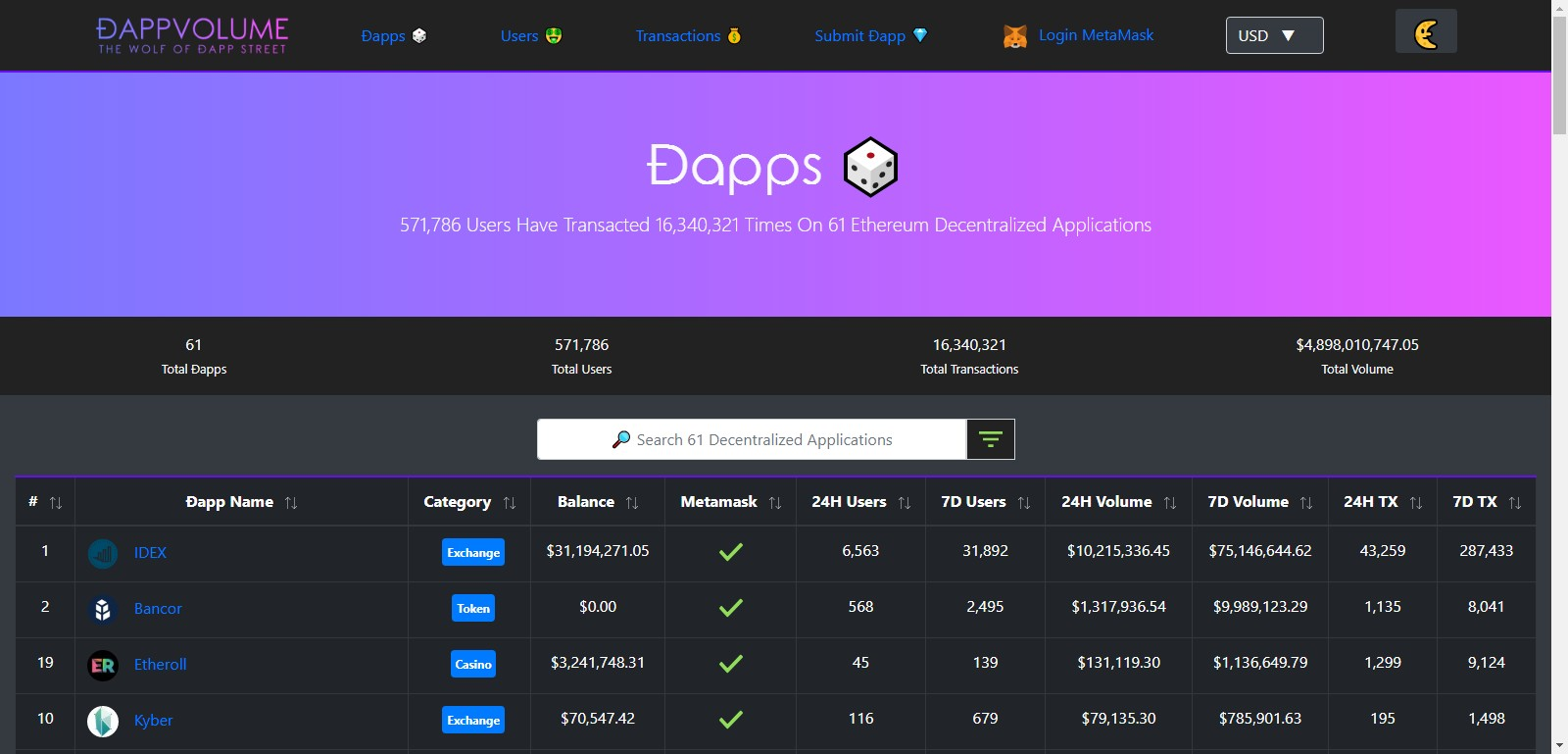Viewport: 1568px width, 754px height.
Task: Click Bancor balance $0.00
Action: click(598, 607)
